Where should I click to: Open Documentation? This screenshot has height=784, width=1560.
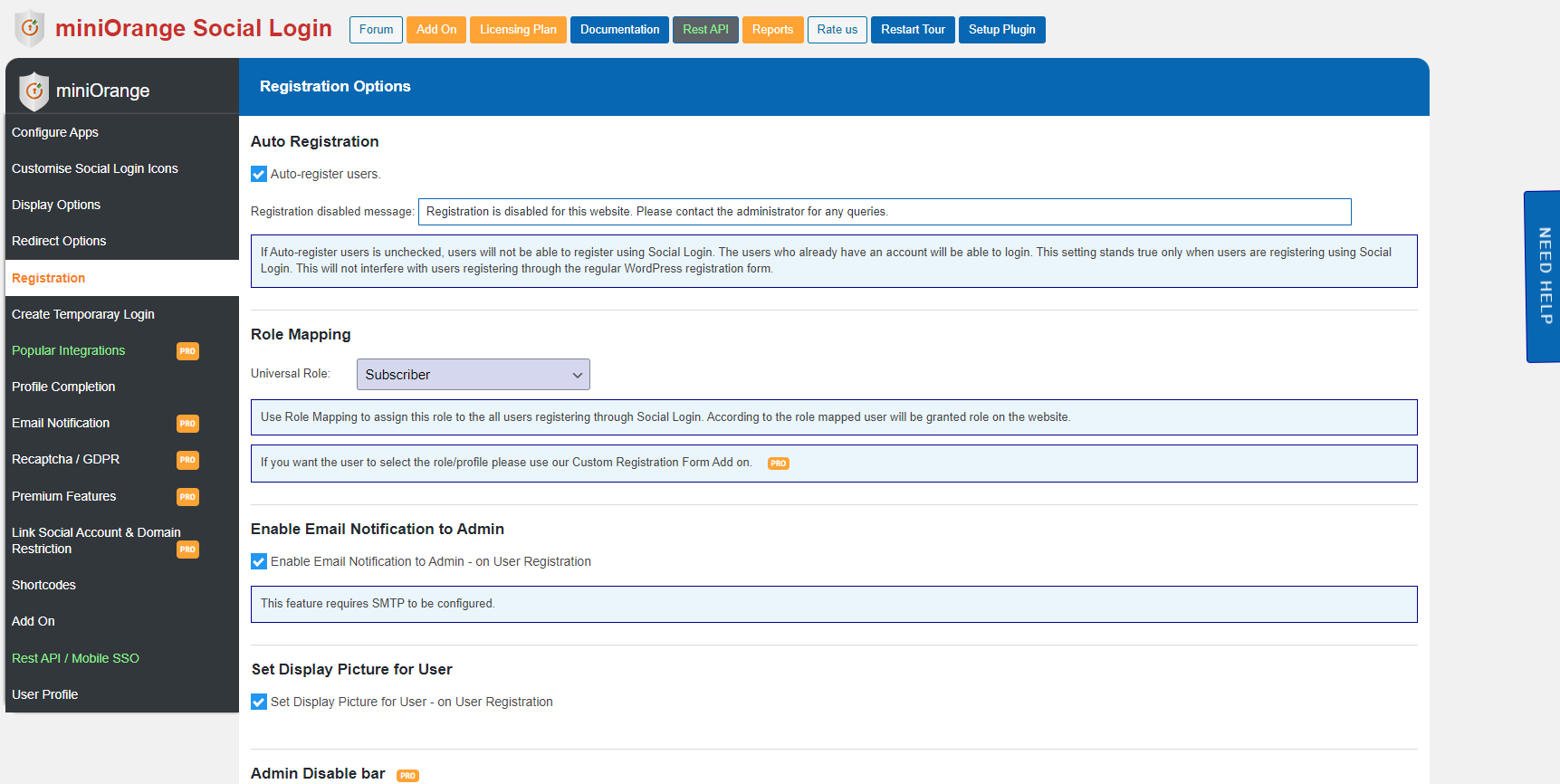click(619, 30)
